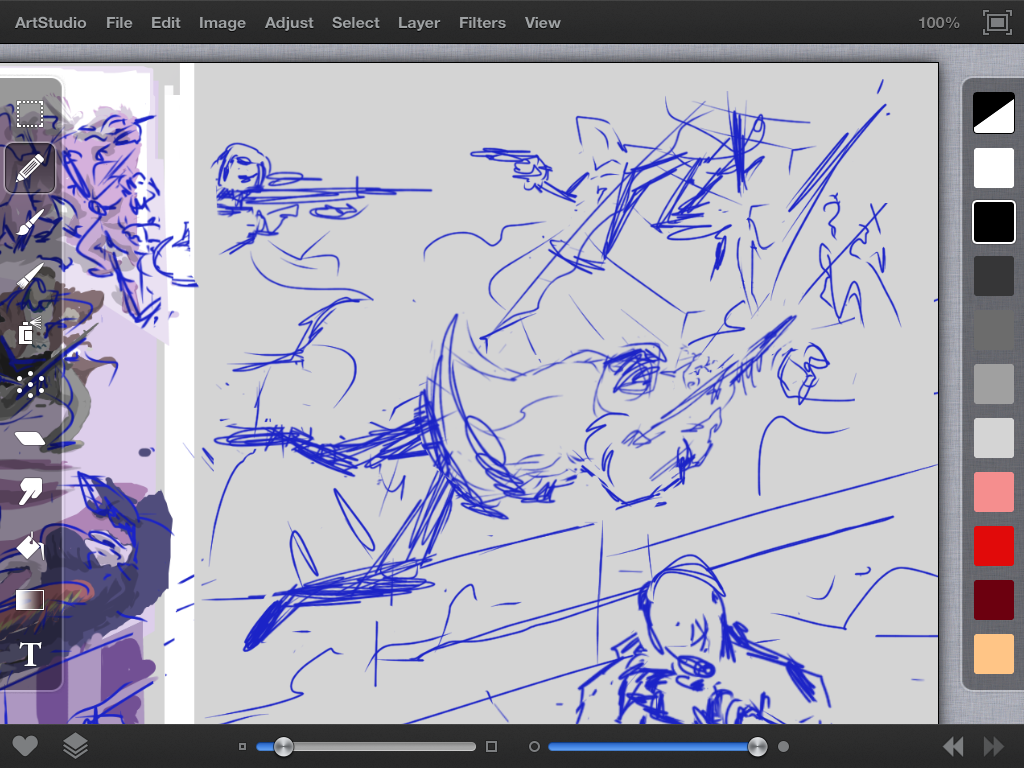The width and height of the screenshot is (1024, 768).
Task: Select the Paintbrush tool
Action: 29,225
